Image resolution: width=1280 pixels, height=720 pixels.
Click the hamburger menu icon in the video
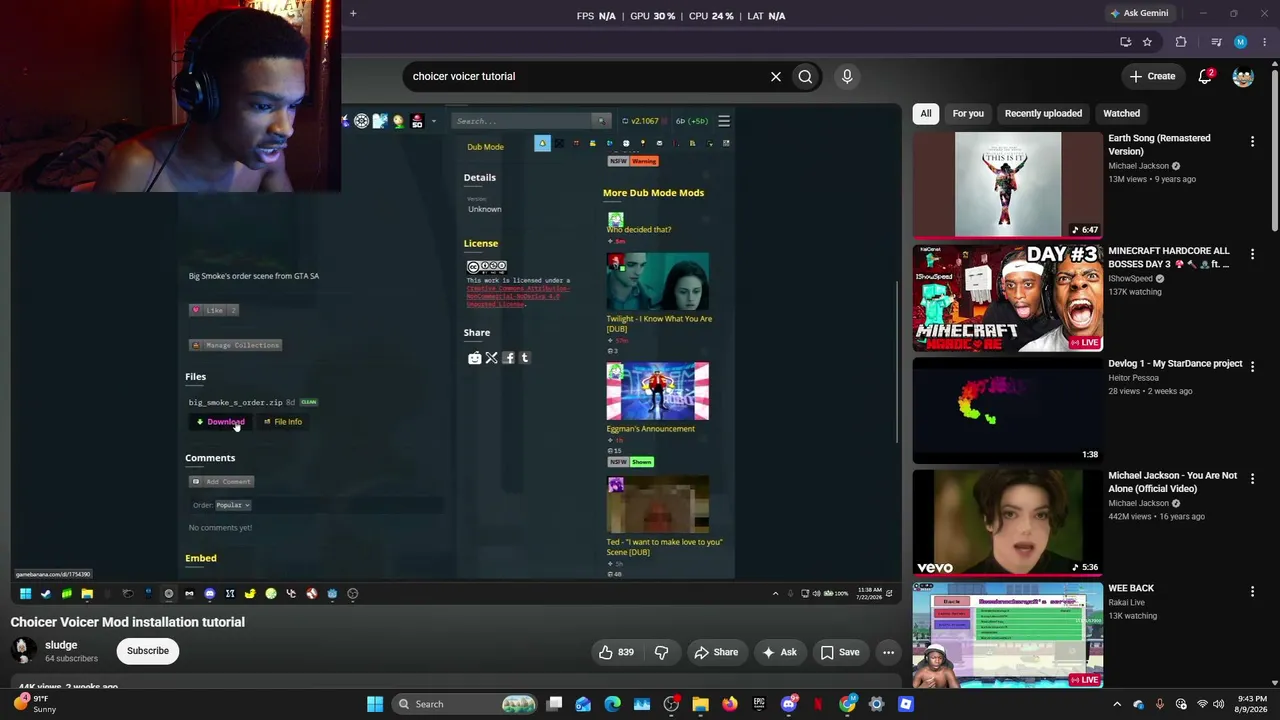point(724,121)
